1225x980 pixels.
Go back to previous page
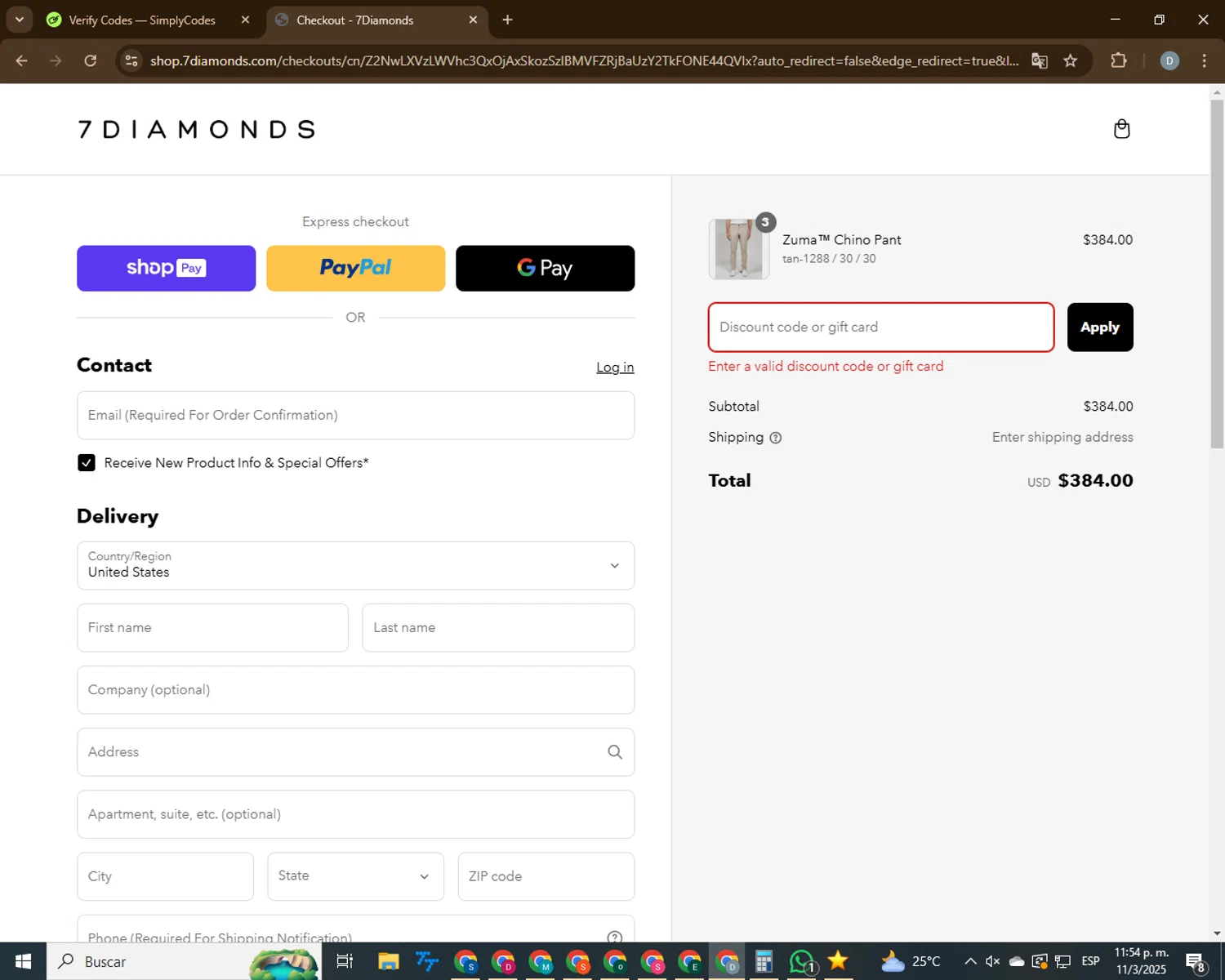point(22,60)
